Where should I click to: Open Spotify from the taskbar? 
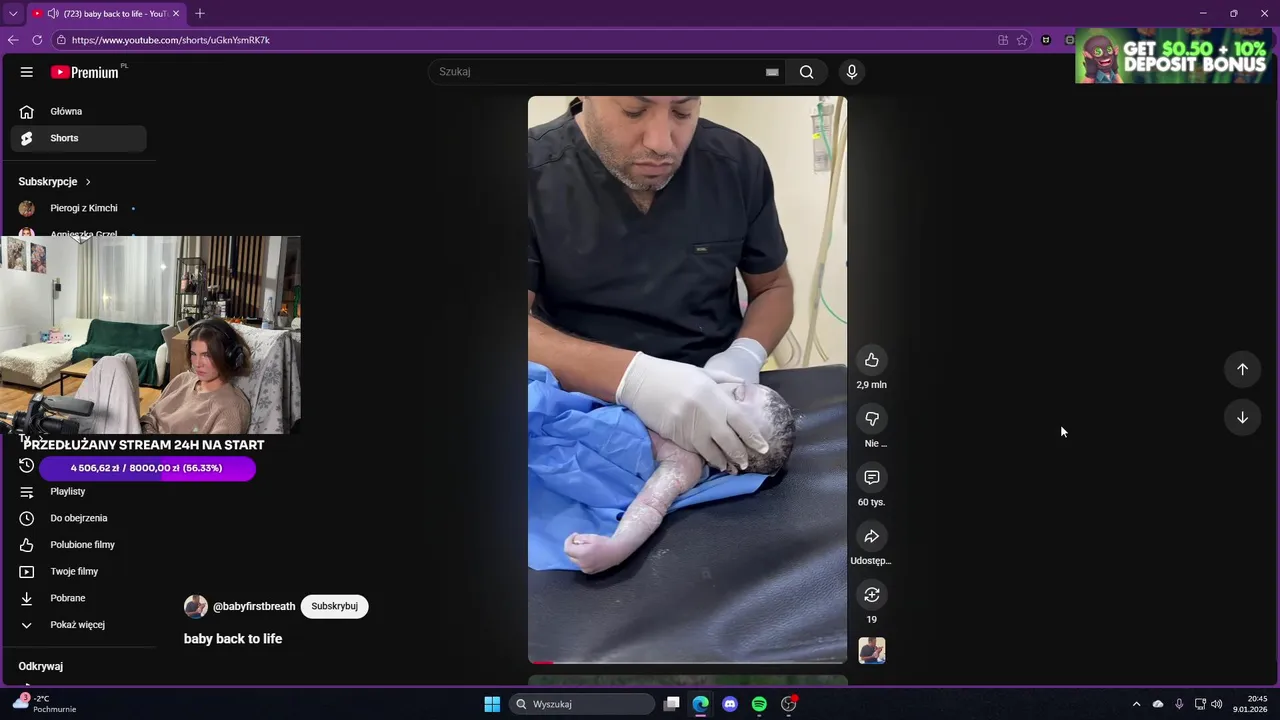pos(759,704)
